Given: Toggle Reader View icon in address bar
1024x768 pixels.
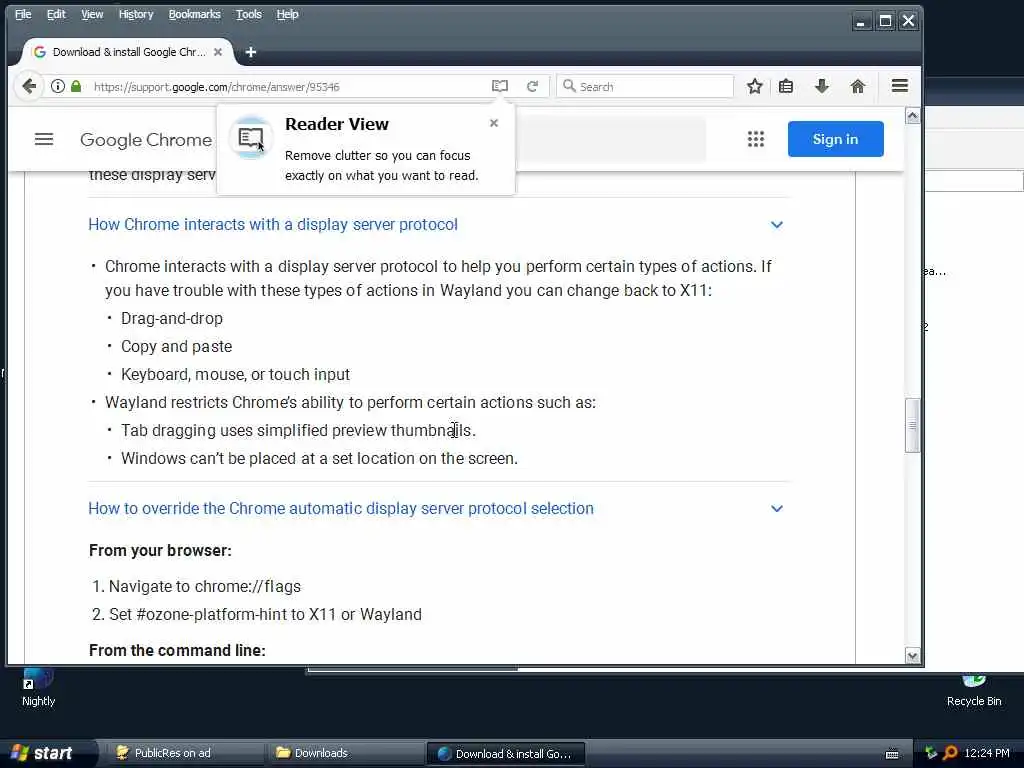Looking at the screenshot, I should coord(500,86).
